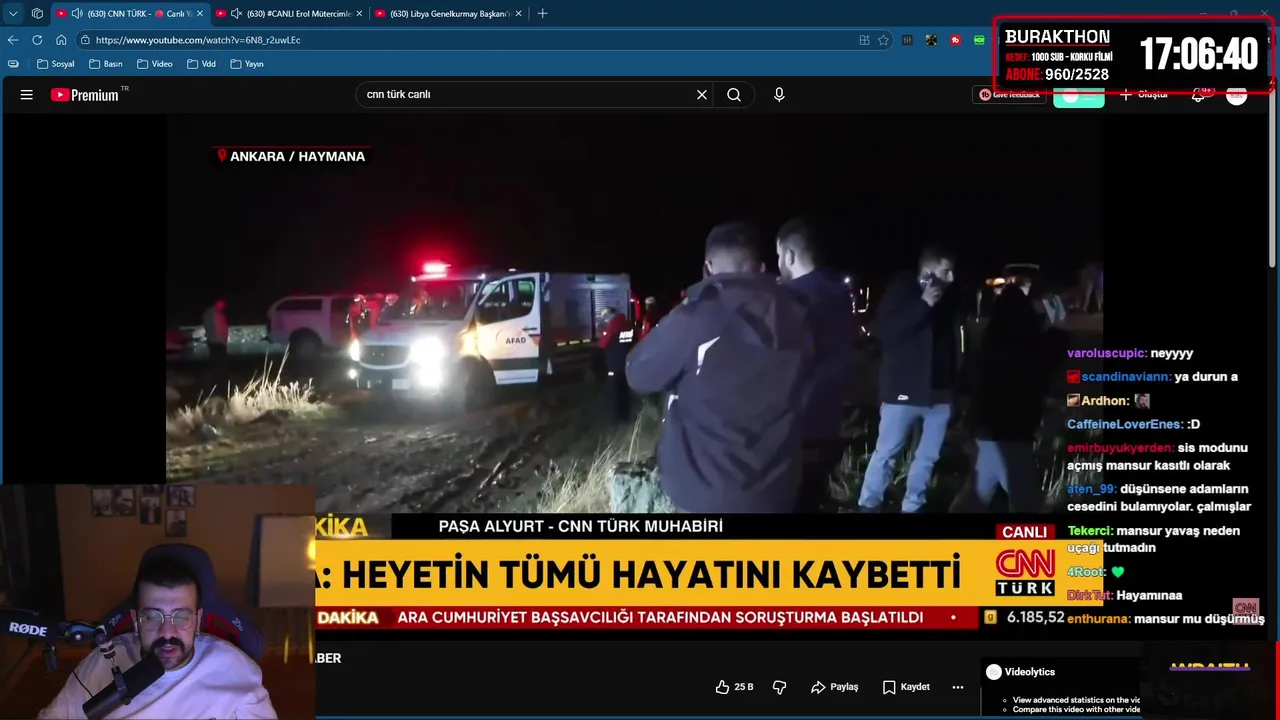Image resolution: width=1280 pixels, height=720 pixels.
Task: Close the Erol Mütercimler tab
Action: click(359, 14)
